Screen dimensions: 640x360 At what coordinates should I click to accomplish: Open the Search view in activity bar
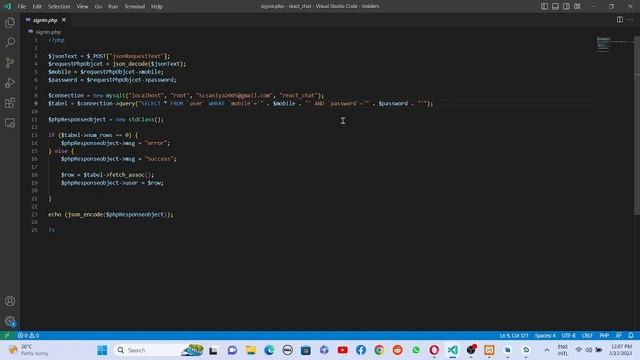10,42
